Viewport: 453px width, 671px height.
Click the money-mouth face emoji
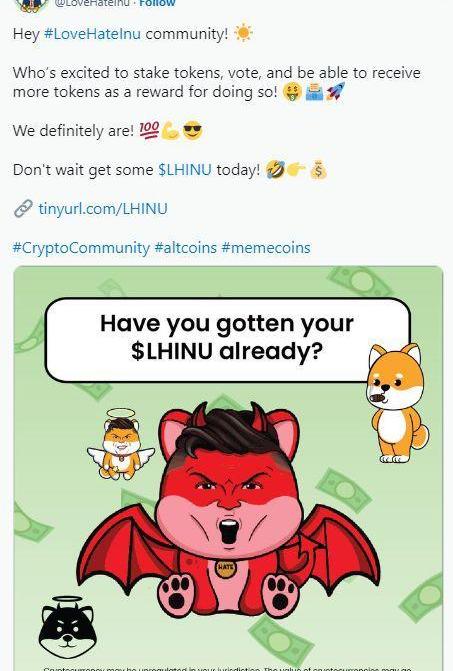[x=292, y=92]
